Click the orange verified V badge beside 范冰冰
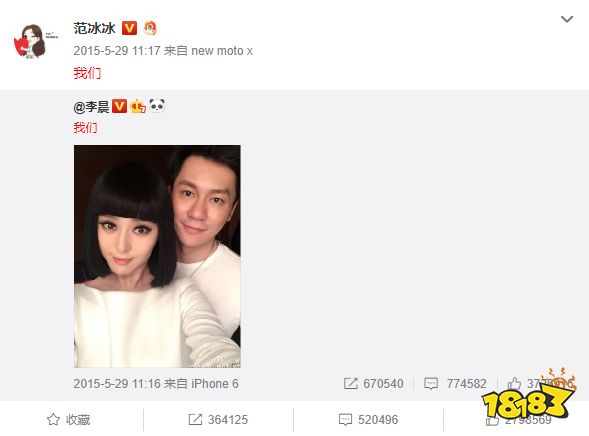 pyautogui.click(x=129, y=28)
